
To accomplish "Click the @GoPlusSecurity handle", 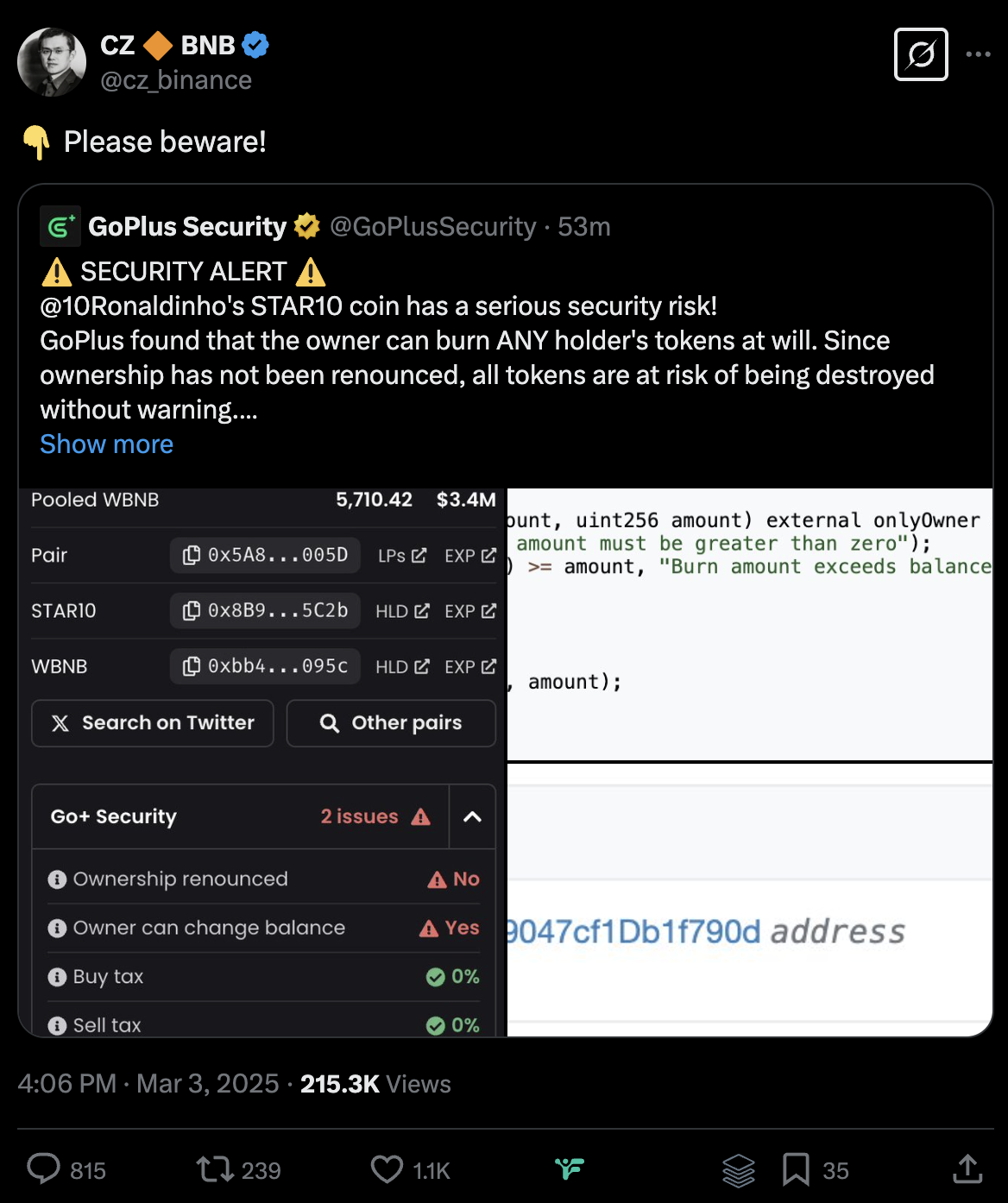I will (x=433, y=226).
